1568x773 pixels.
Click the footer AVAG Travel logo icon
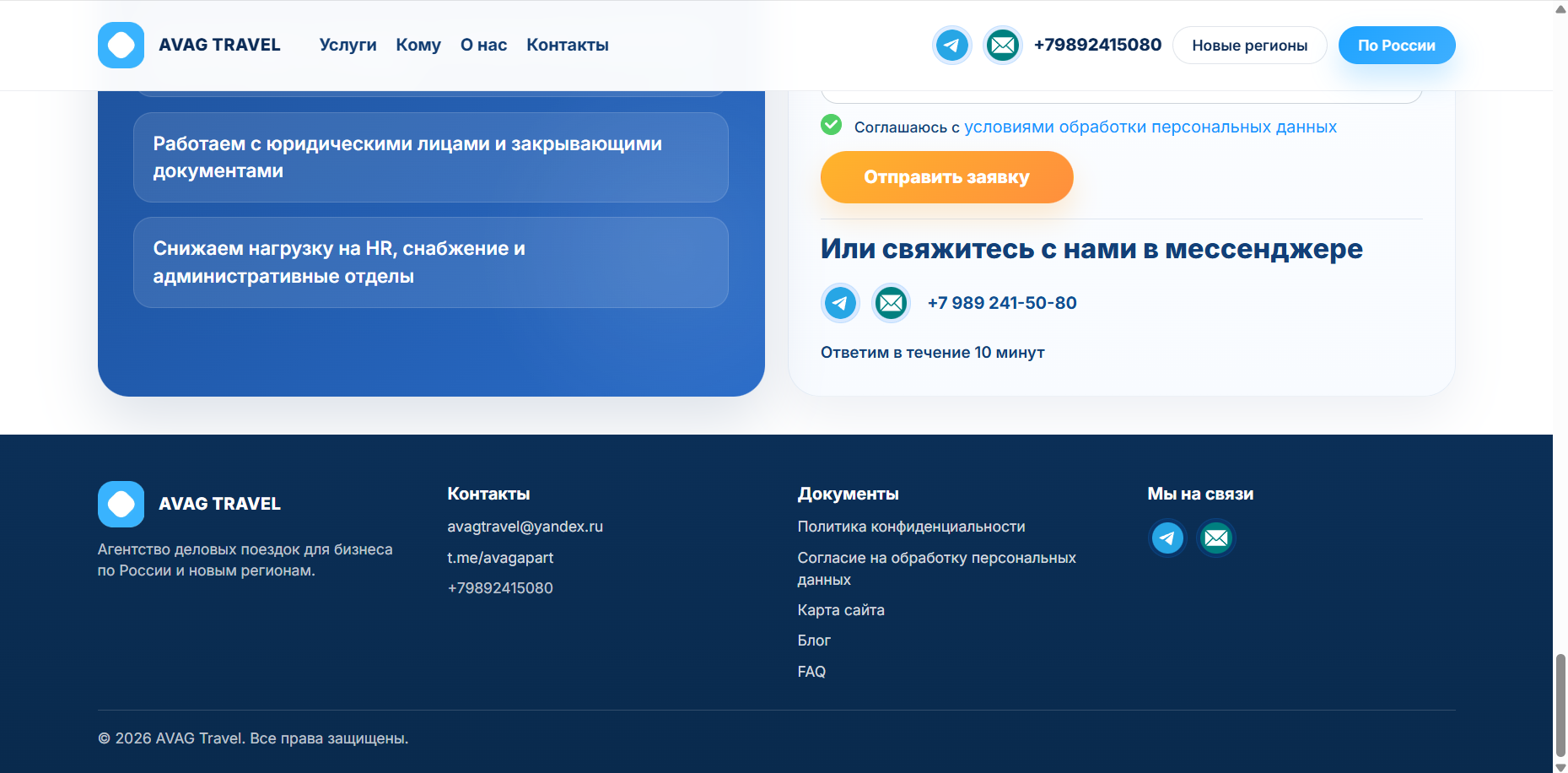121,504
